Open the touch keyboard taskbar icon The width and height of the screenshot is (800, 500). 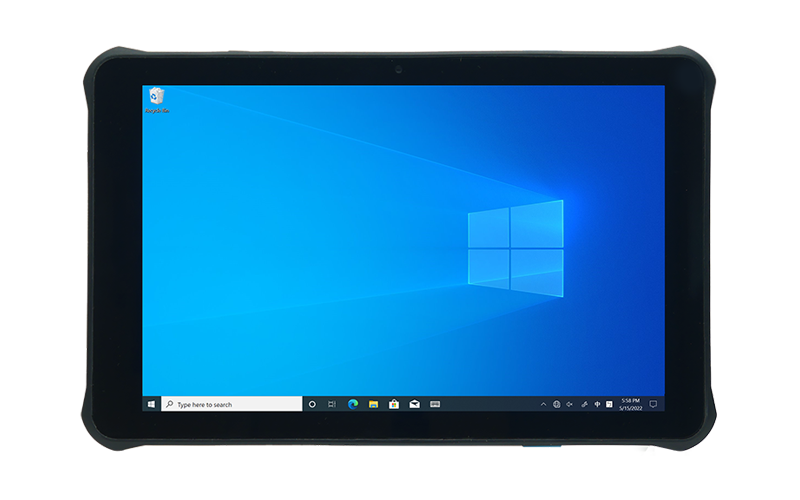tap(435, 404)
